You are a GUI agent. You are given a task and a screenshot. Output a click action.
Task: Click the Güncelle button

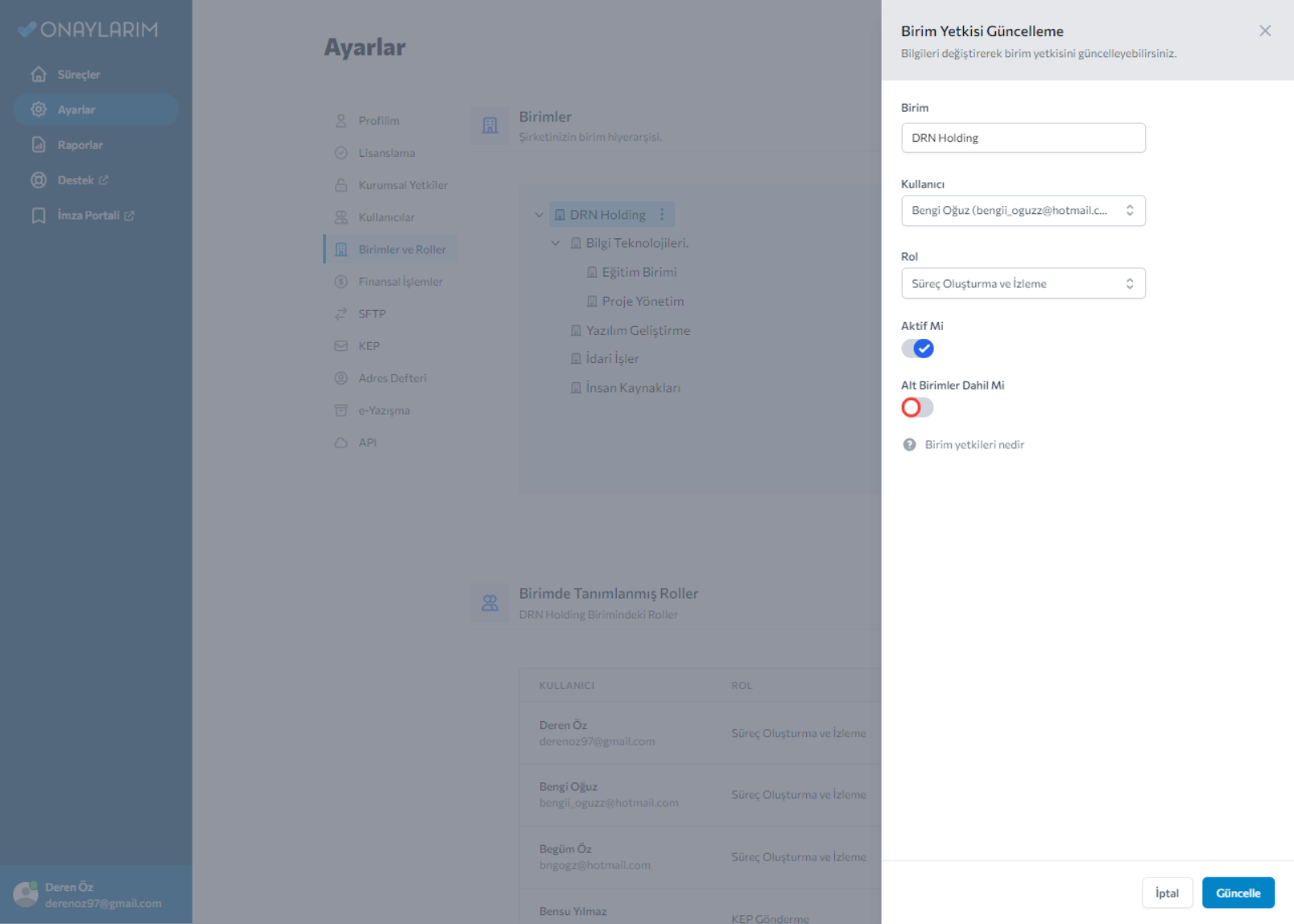point(1238,893)
